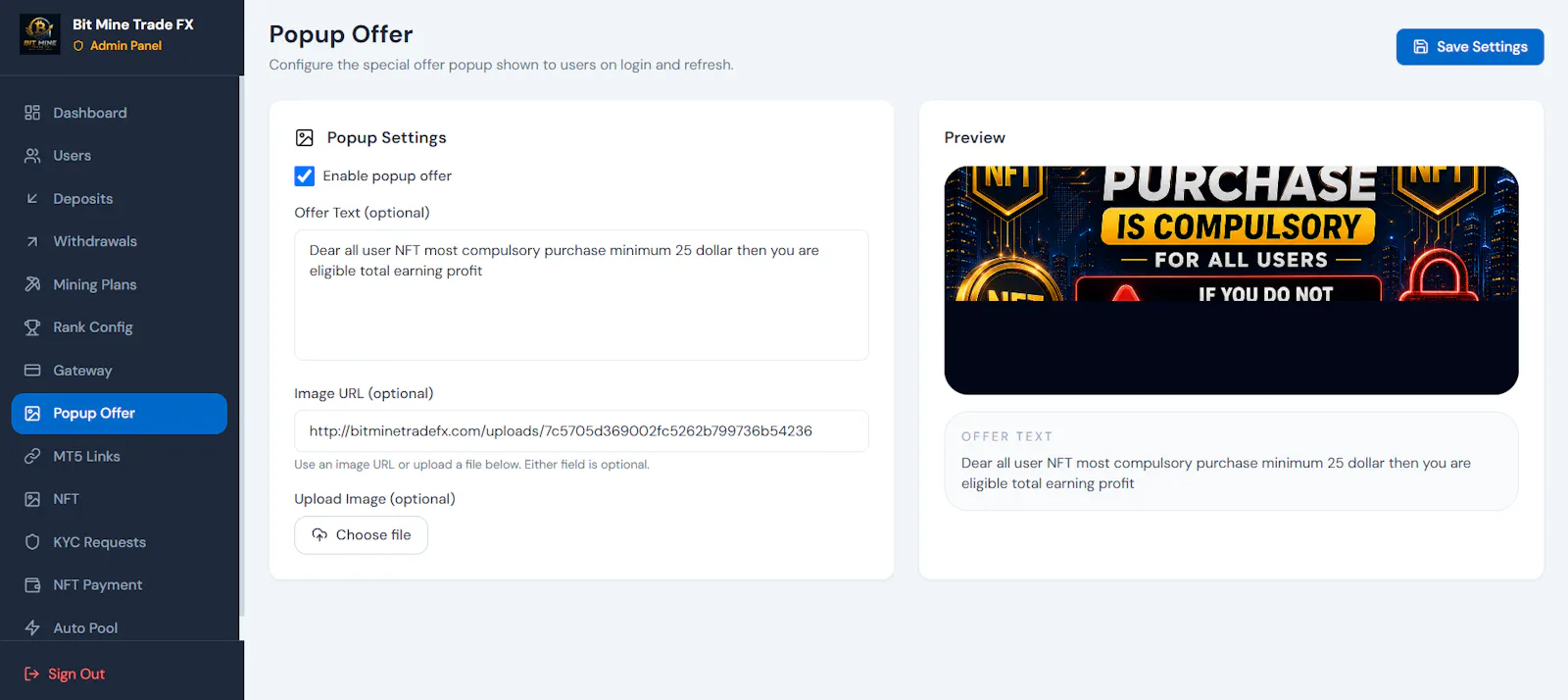Screen dimensions: 1568x700
Task: Click the 'Bit Mine Trade FX' brand name
Action: click(x=133, y=25)
